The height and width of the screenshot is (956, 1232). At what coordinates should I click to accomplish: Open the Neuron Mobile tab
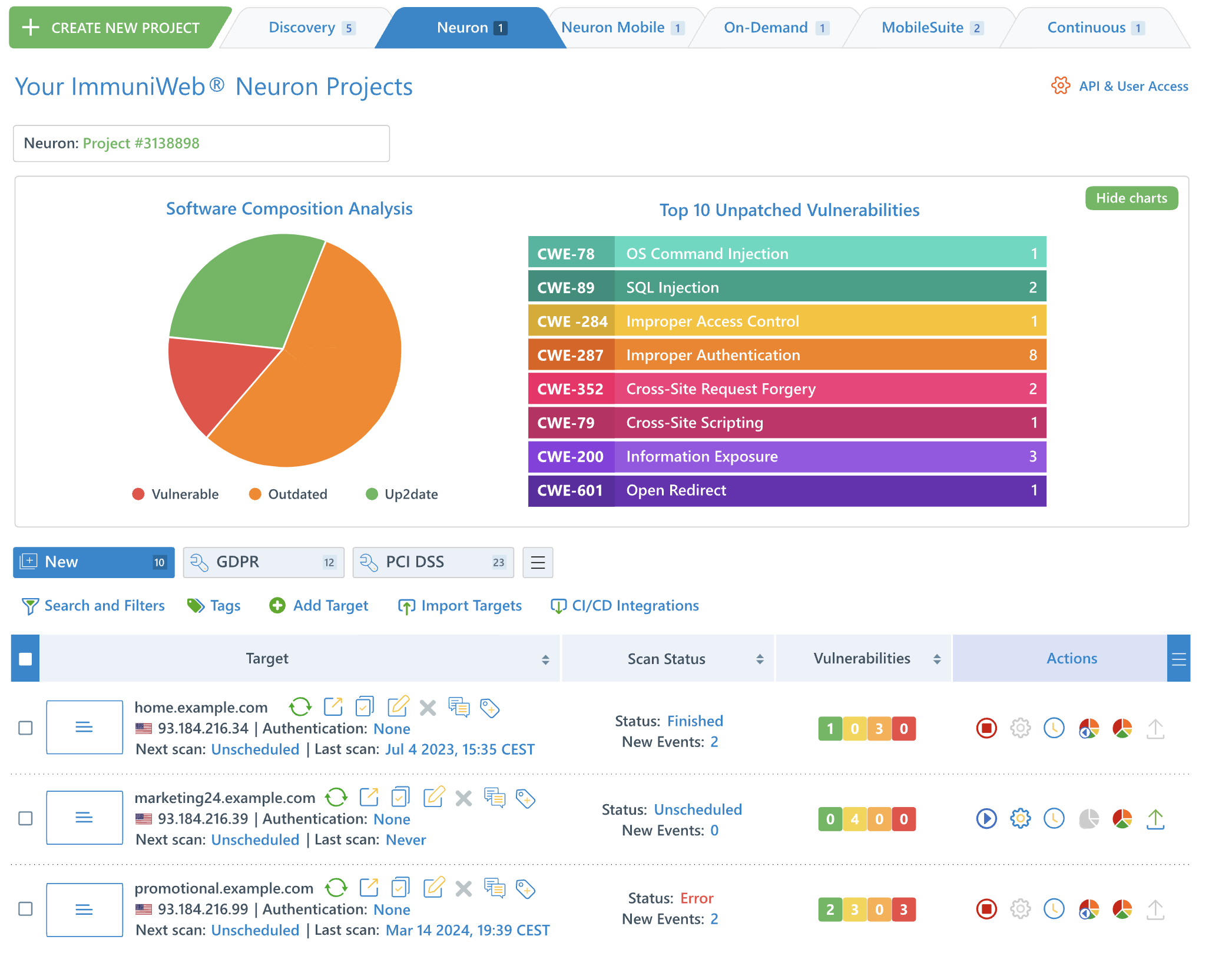(x=622, y=28)
